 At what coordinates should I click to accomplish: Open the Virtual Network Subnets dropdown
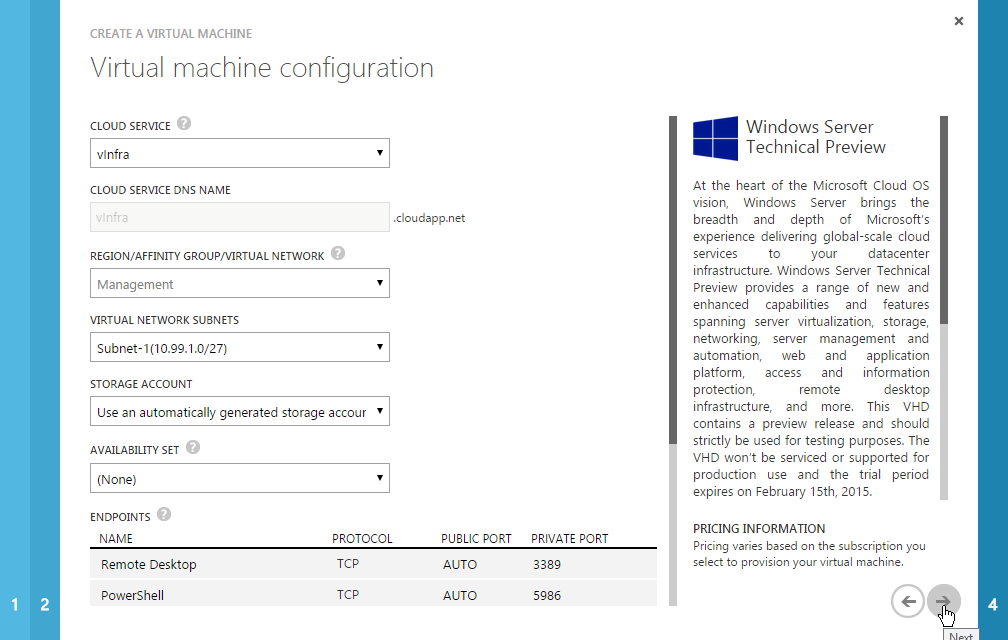point(239,347)
